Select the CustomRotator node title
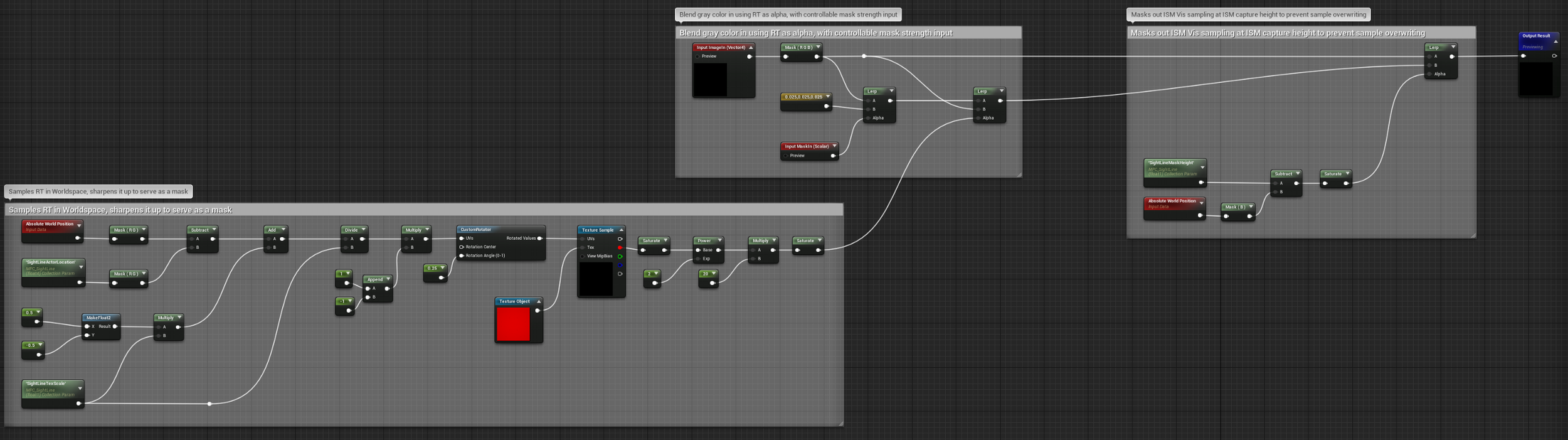 point(476,230)
